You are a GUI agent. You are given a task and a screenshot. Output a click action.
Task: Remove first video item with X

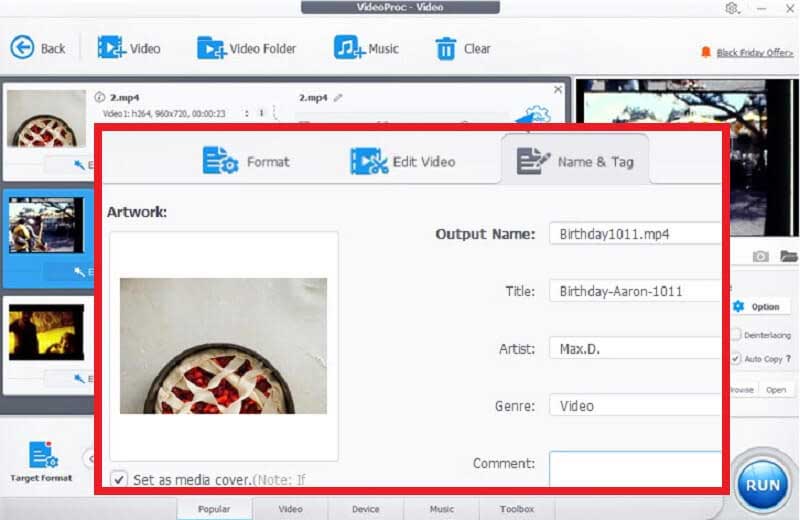(558, 89)
